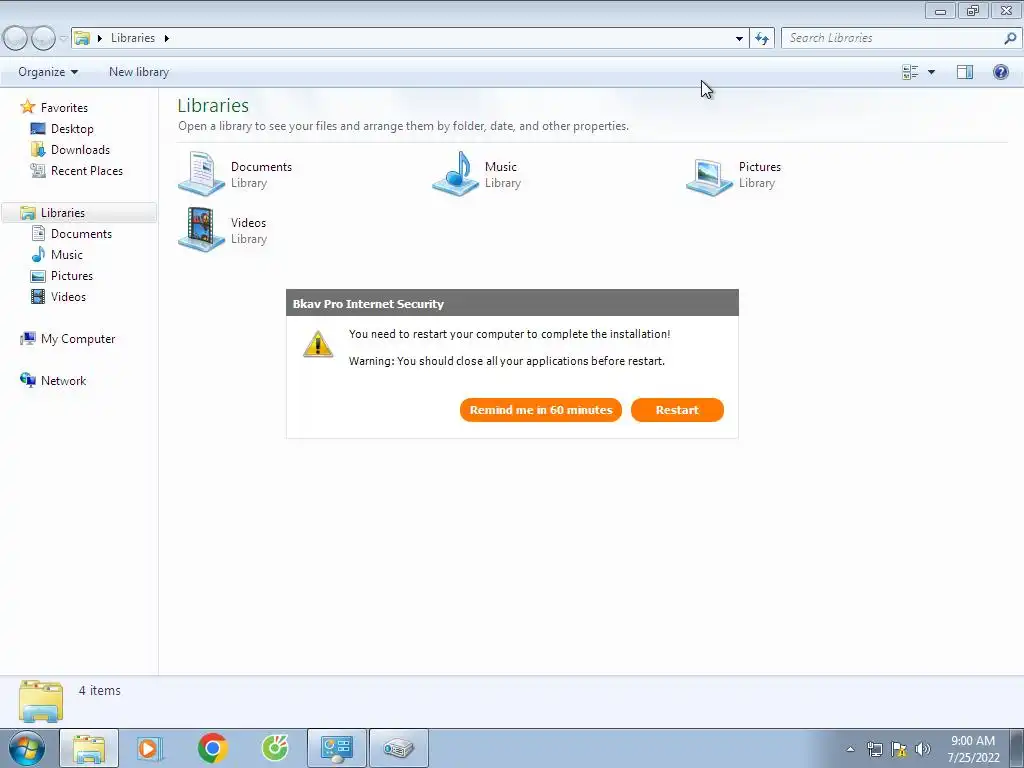This screenshot has width=1024, height=768.
Task: Select Desktop under Favorites
Action: pos(72,129)
